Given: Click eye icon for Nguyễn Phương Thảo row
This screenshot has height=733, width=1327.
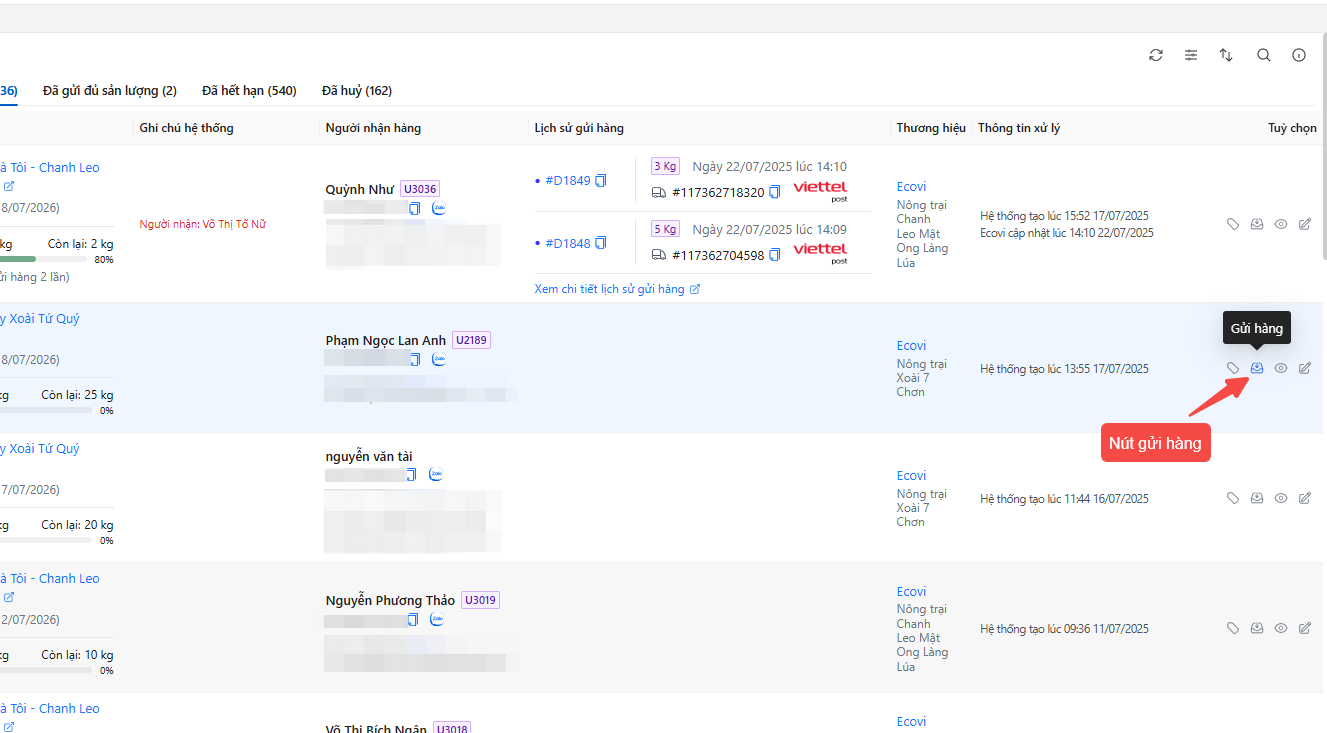Looking at the screenshot, I should point(1281,628).
